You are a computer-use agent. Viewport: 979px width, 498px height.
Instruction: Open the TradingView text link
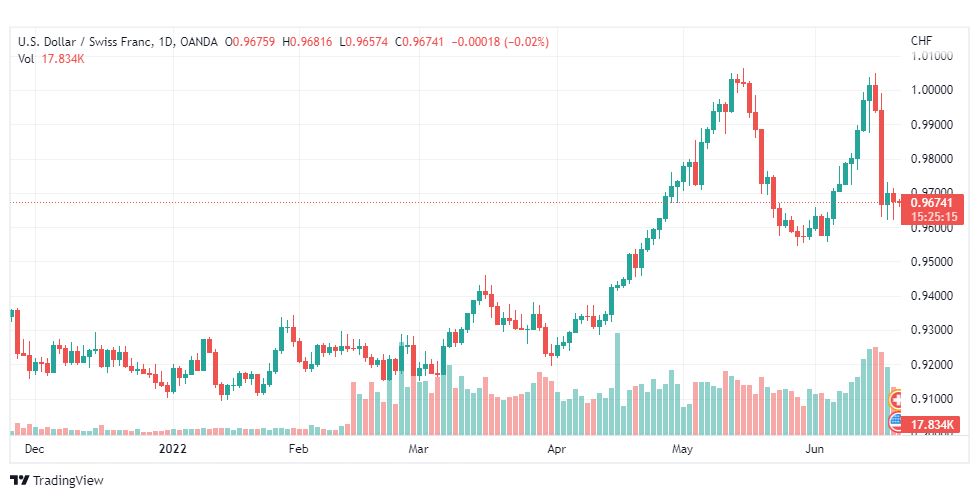68,481
